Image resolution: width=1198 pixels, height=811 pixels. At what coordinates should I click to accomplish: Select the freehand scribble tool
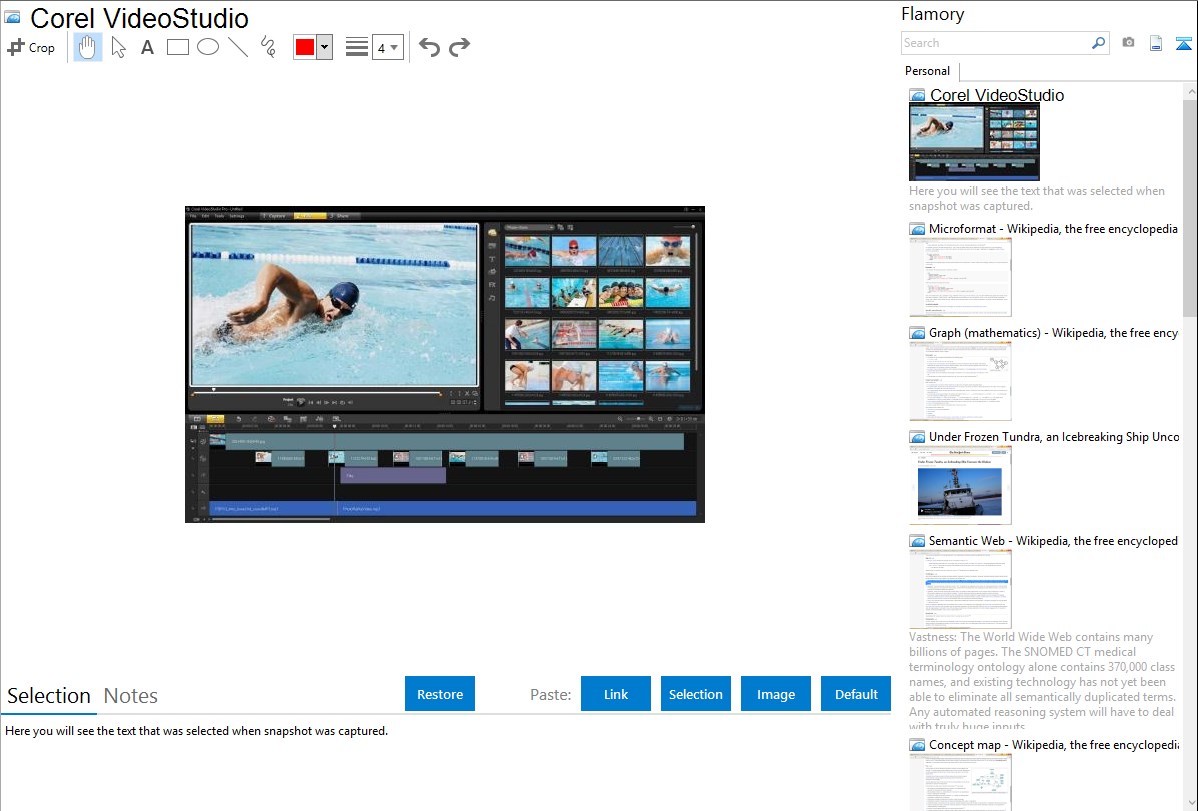click(268, 47)
